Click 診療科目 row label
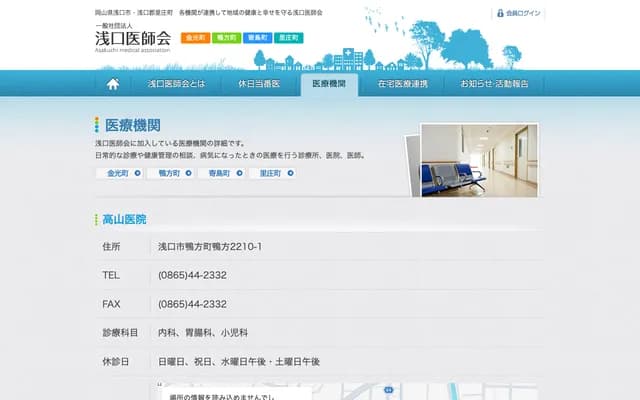 [120, 333]
